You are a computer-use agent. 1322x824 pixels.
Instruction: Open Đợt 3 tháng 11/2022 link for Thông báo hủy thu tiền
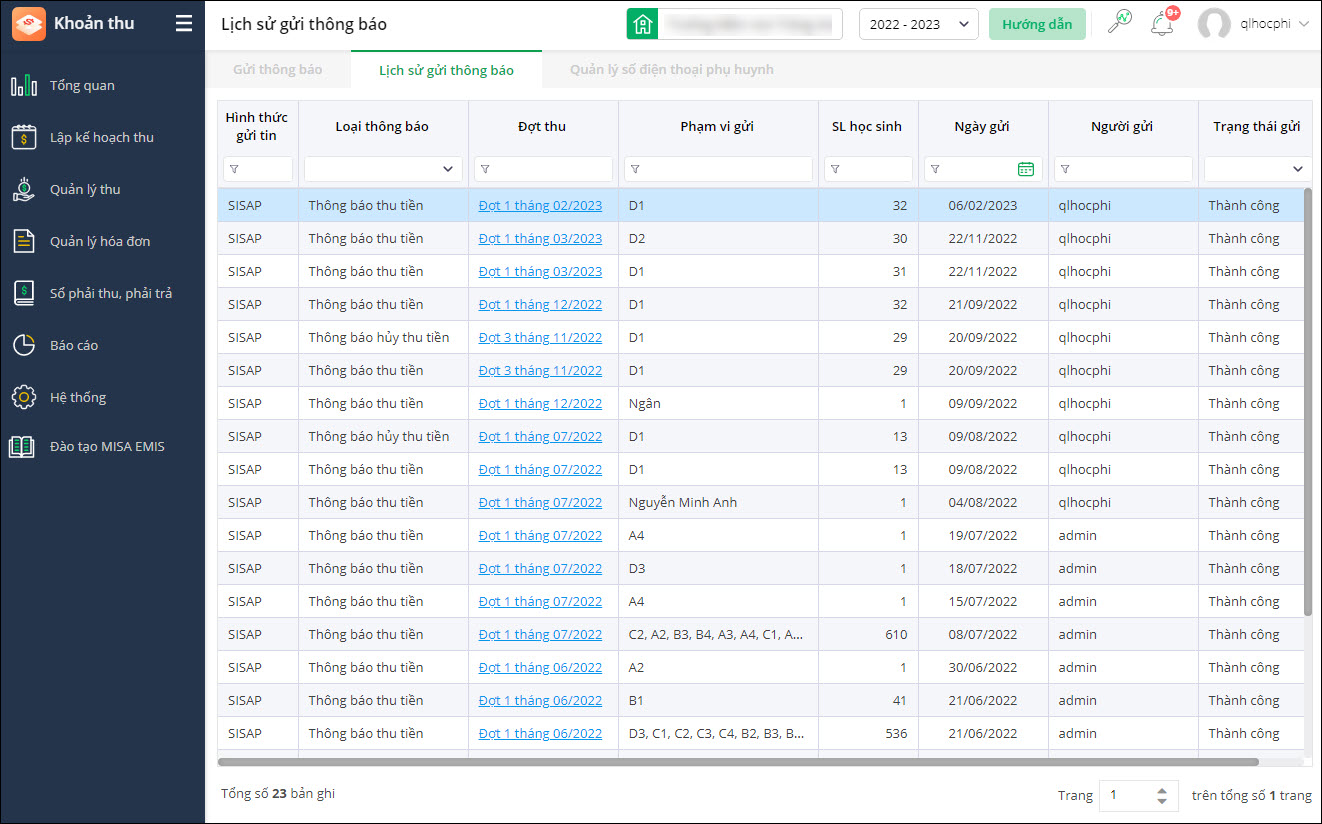tap(540, 337)
